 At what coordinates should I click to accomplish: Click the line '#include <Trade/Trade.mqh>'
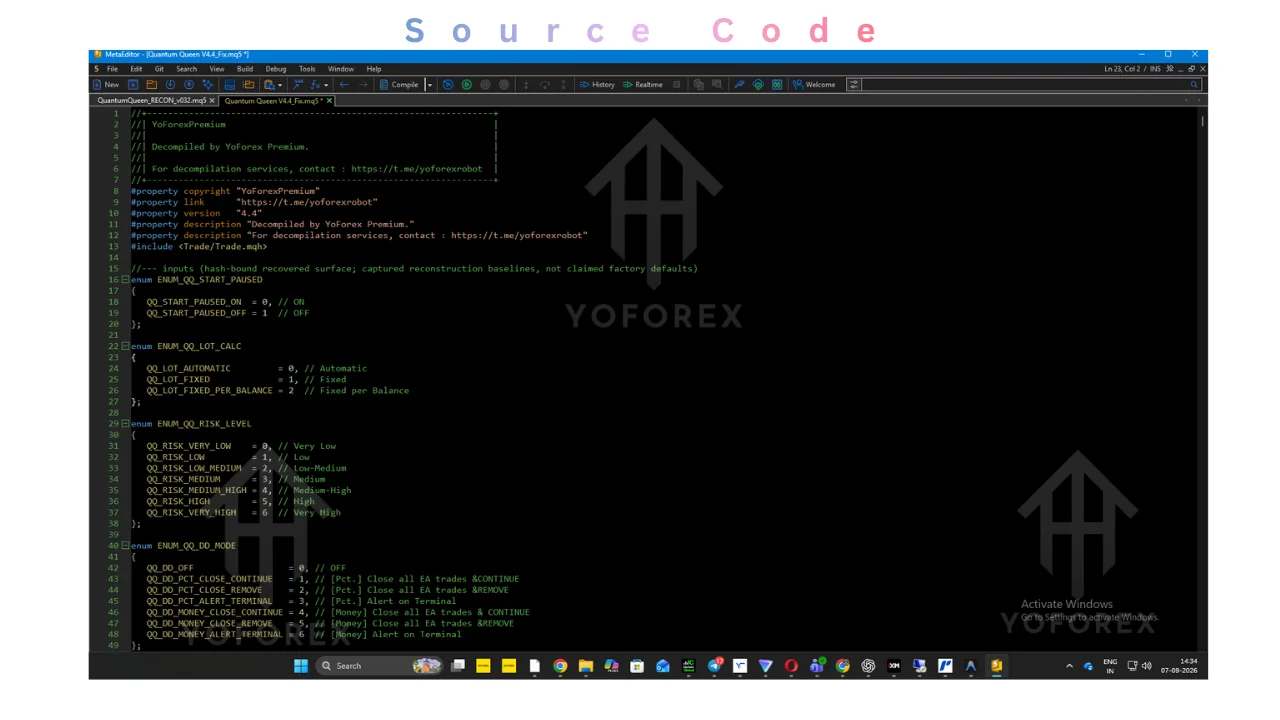coord(198,246)
